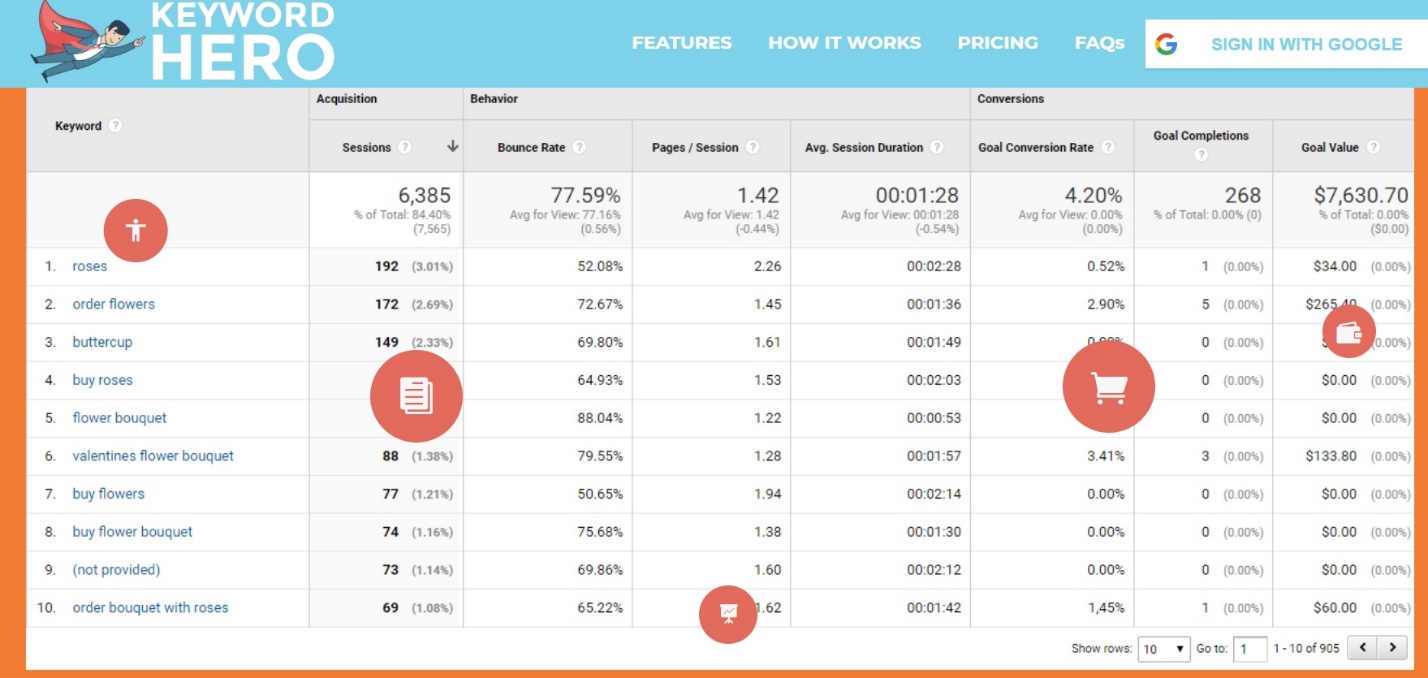Open 'valentines flower bouquet' keyword link
Viewport: 1428px width, 678px height.
click(x=153, y=456)
